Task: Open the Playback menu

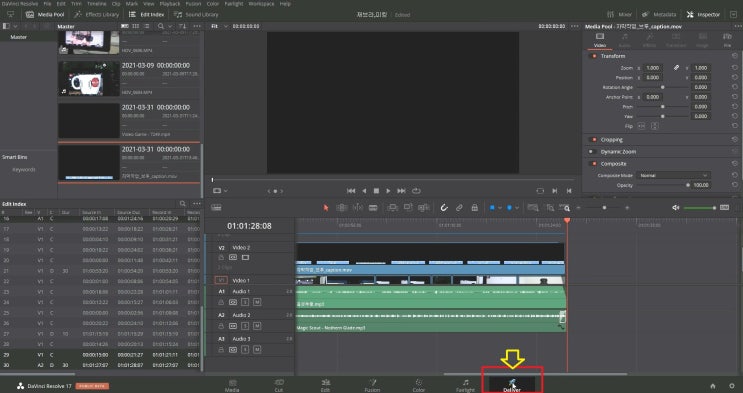Action: [x=170, y=4]
